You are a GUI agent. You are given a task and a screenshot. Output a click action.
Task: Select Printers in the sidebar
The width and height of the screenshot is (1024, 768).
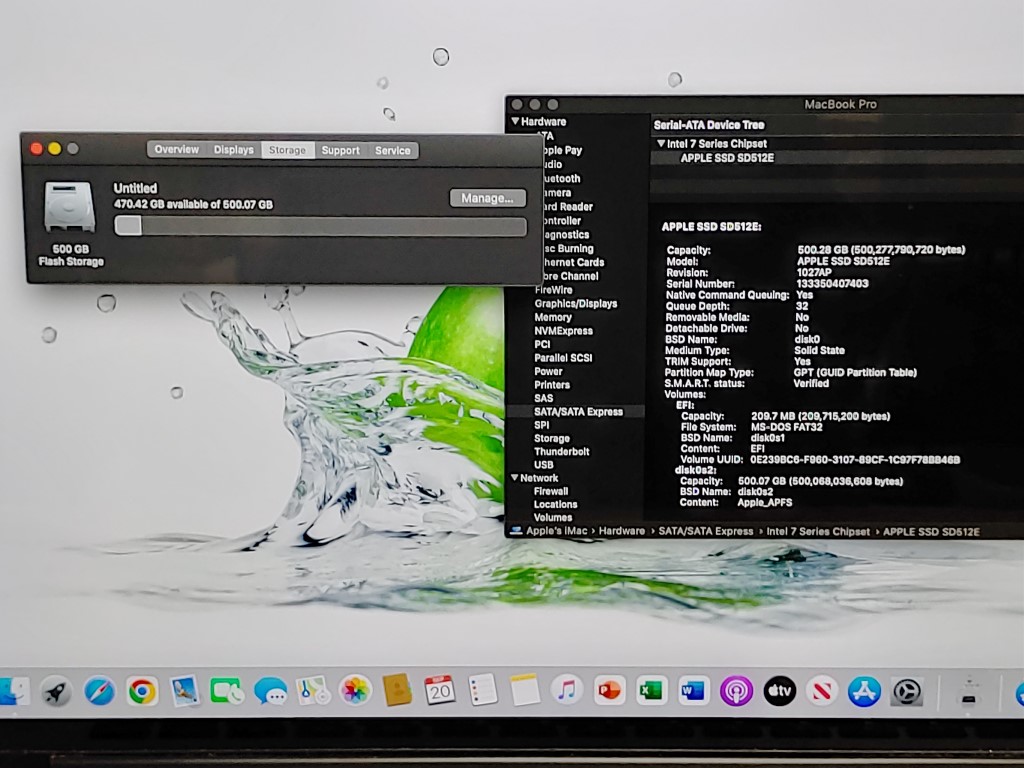pyautogui.click(x=552, y=385)
